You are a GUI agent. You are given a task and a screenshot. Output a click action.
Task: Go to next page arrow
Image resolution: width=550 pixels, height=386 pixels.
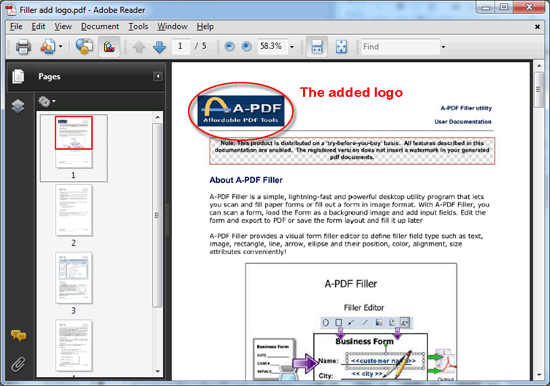(159, 46)
